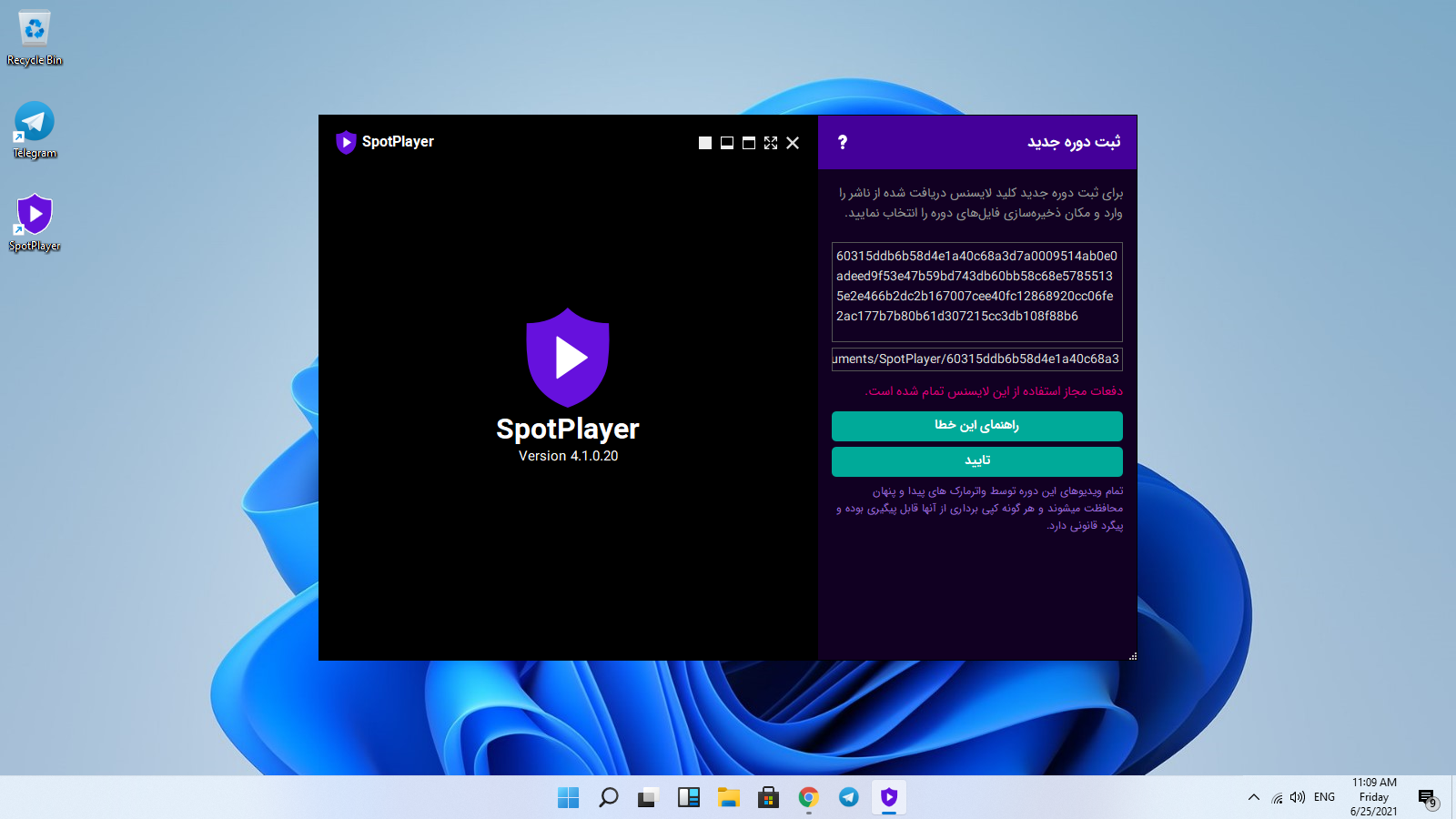Open the volume control in system tray
This screenshot has height=819, width=1456.
[1298, 797]
